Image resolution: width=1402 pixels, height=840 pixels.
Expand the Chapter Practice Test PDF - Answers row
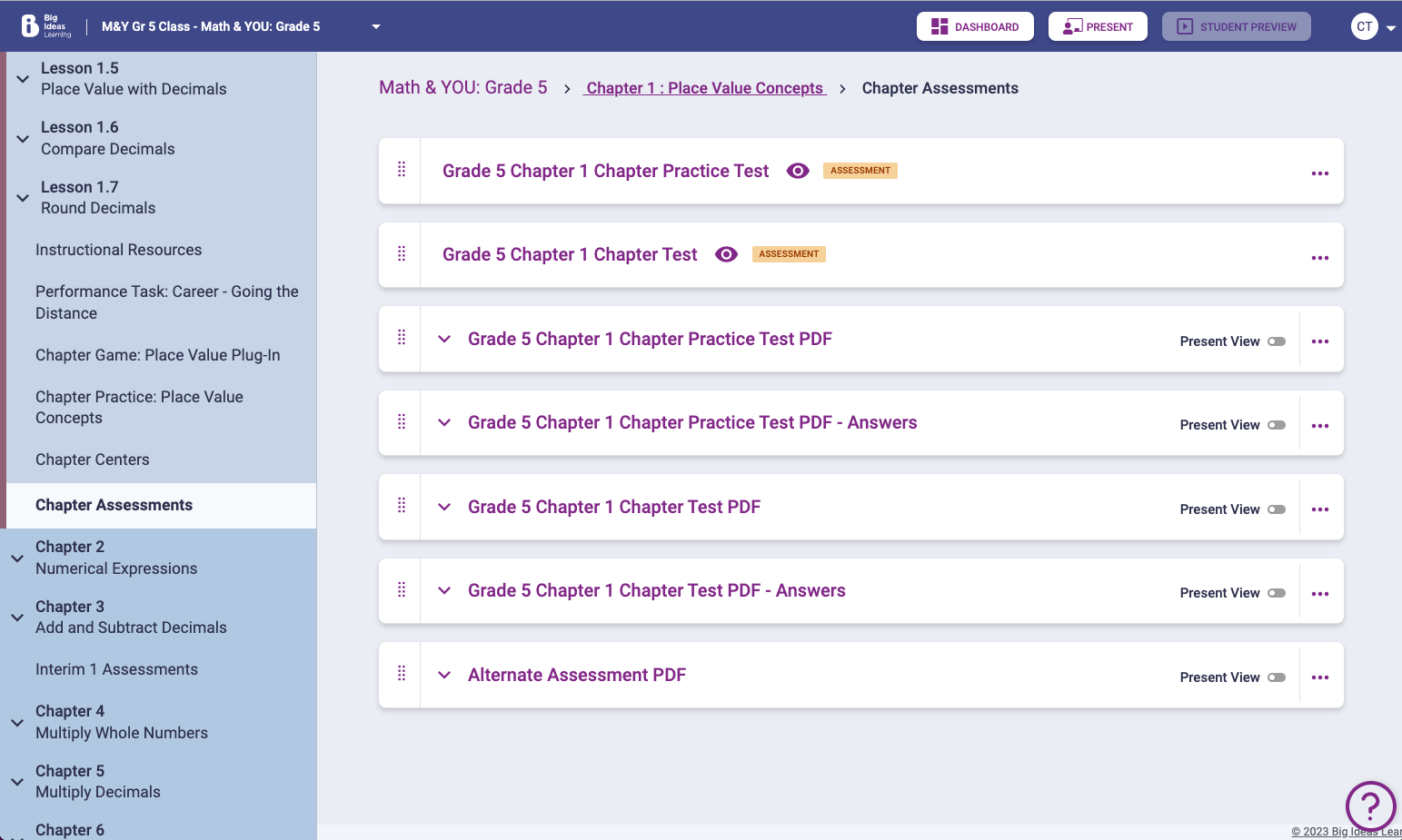click(444, 422)
